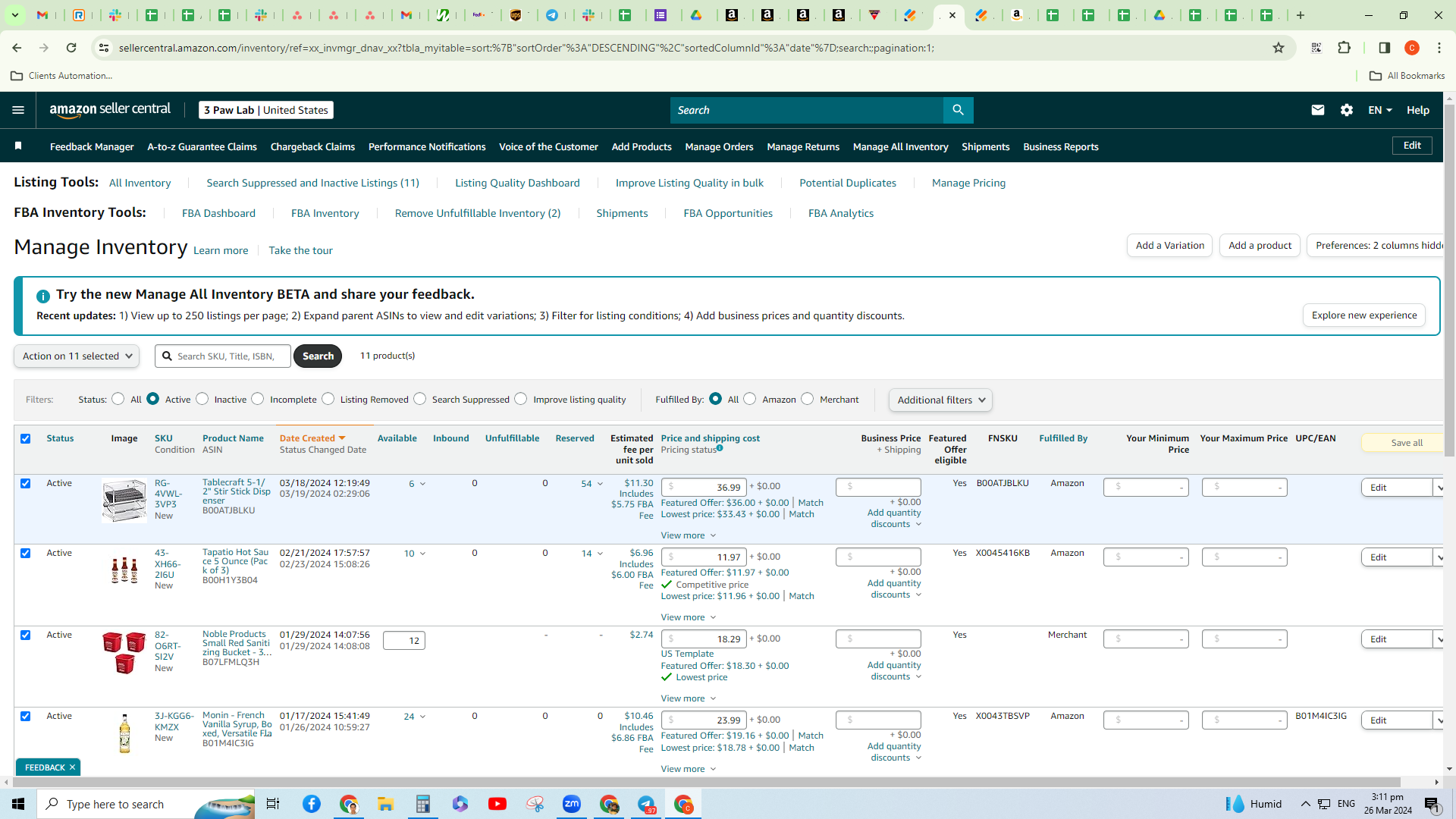Screen dimensions: 1456x819
Task: Open Add Products menu item
Action: [642, 146]
